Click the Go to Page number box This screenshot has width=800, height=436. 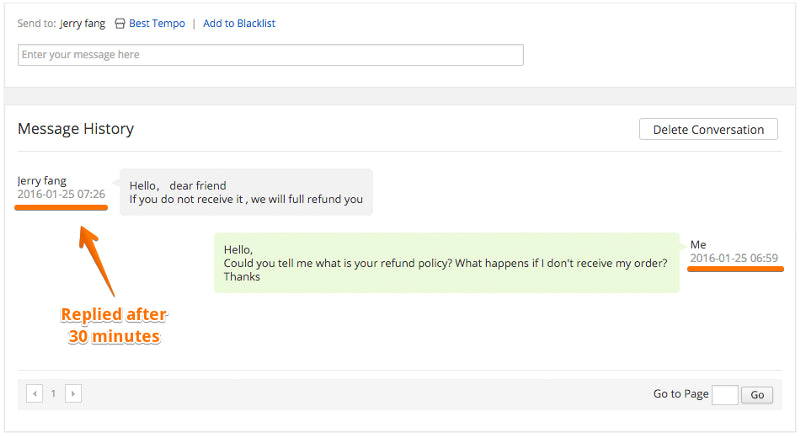click(x=725, y=395)
